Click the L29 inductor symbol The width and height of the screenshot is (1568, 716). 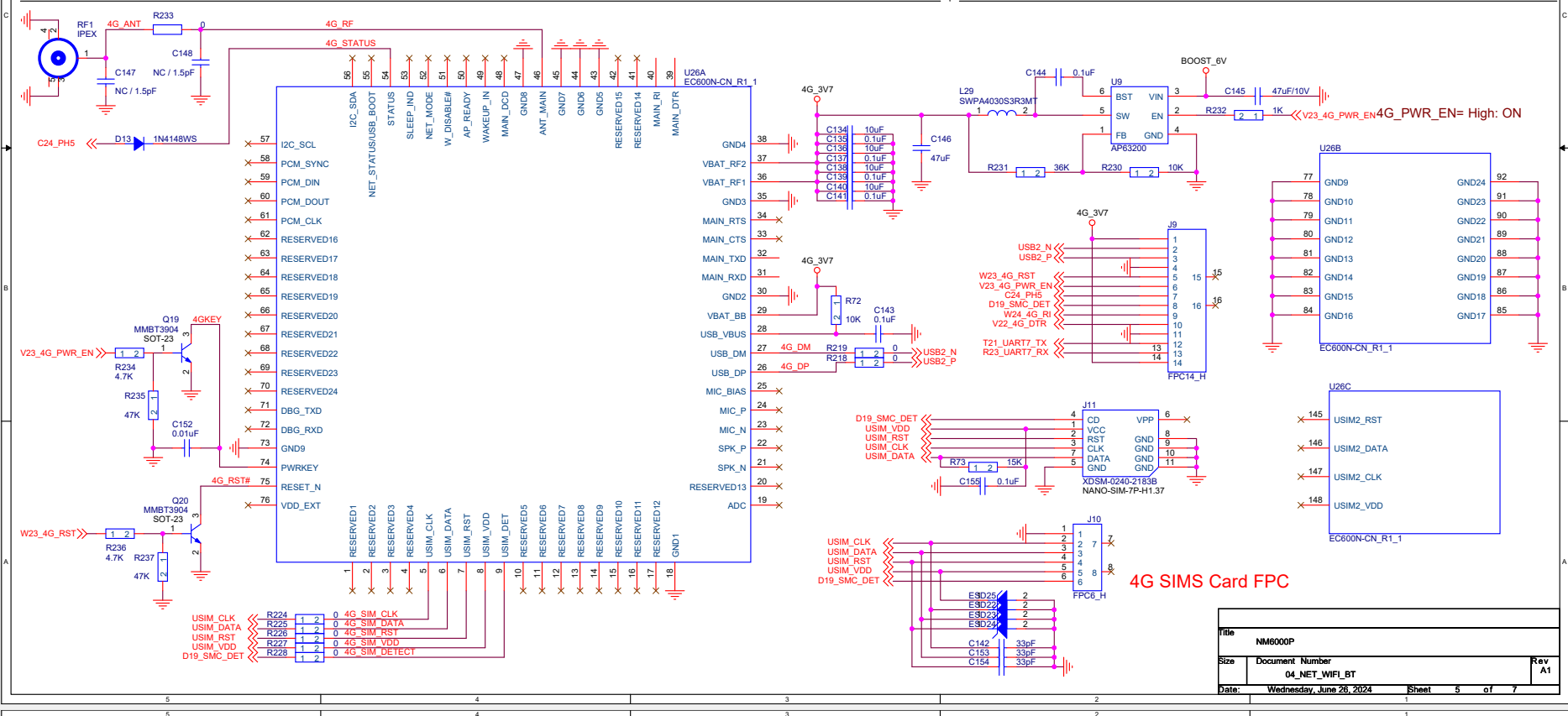point(1000,112)
